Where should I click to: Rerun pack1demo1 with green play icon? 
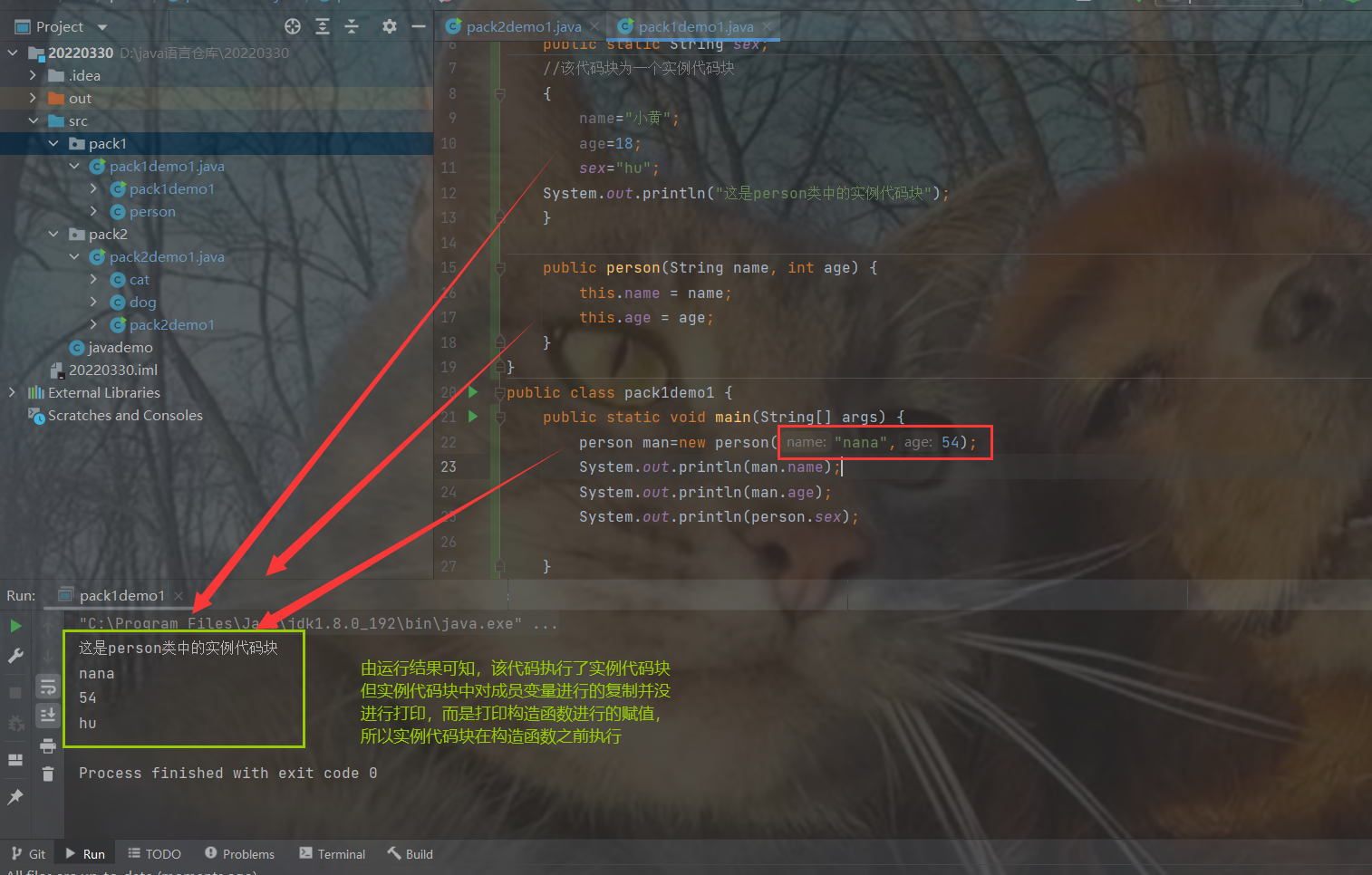[x=15, y=626]
